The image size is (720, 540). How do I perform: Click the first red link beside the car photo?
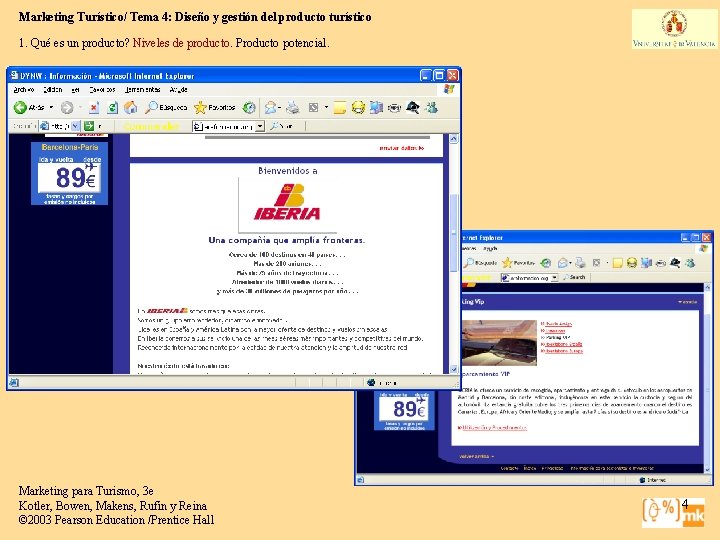tap(557, 324)
